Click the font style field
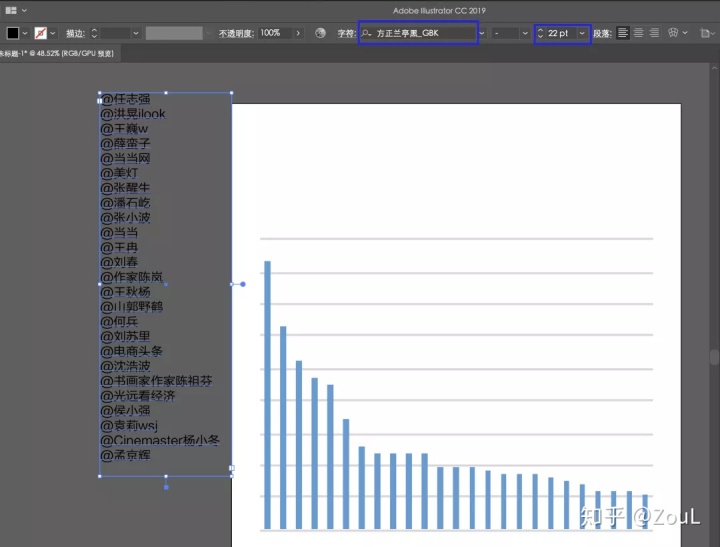 tap(506, 33)
